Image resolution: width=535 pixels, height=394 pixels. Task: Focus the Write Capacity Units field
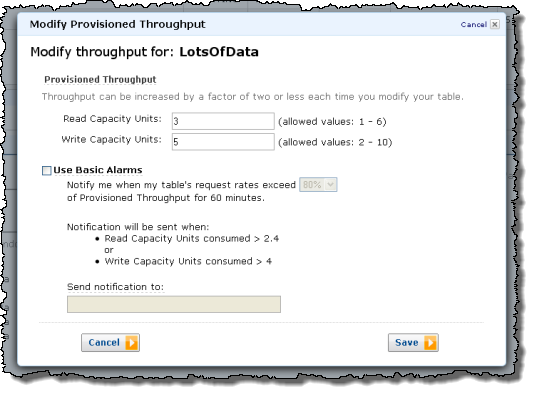[x=223, y=142]
